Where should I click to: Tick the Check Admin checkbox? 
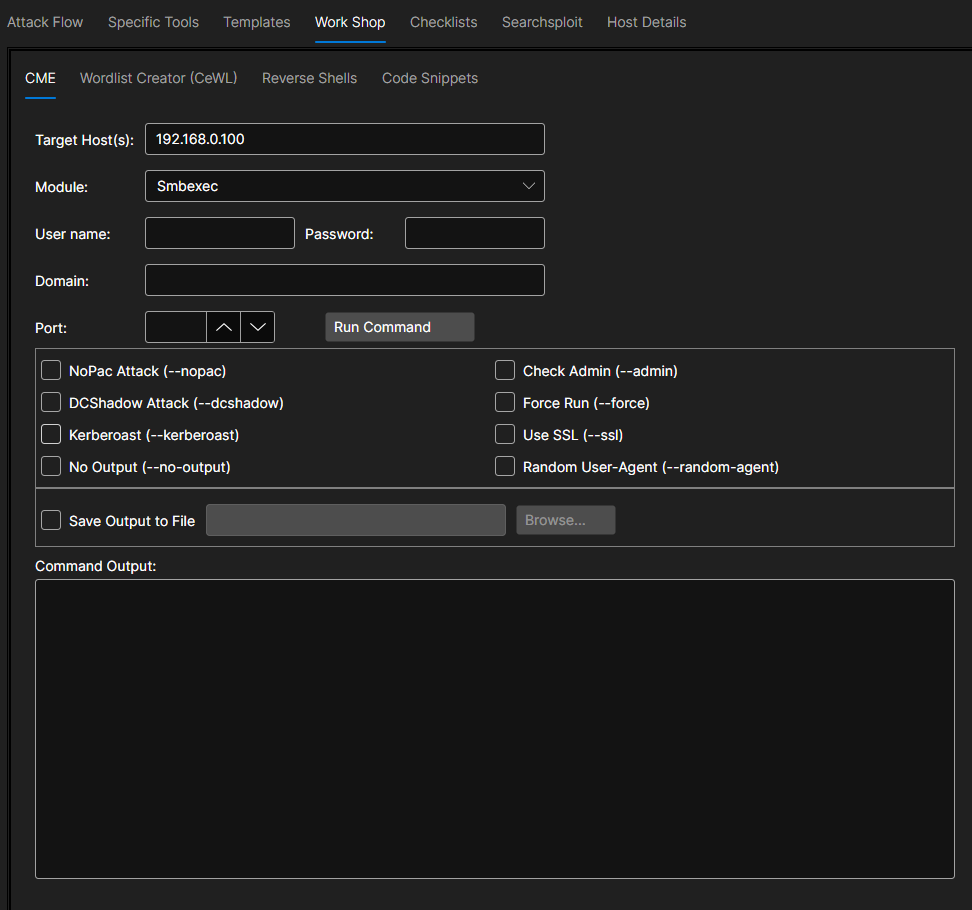coord(505,371)
